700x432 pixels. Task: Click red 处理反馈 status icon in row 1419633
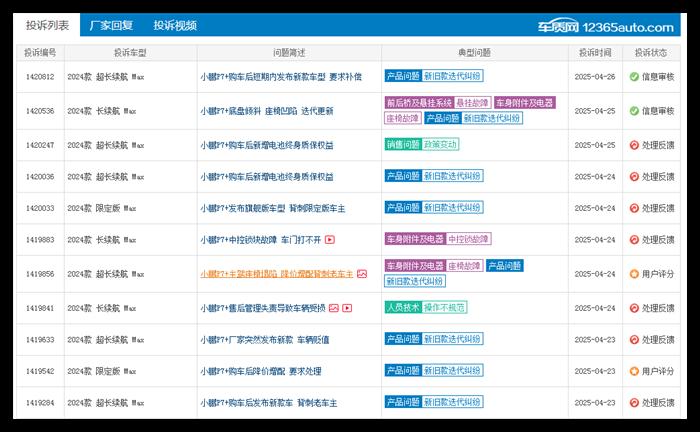pos(634,340)
